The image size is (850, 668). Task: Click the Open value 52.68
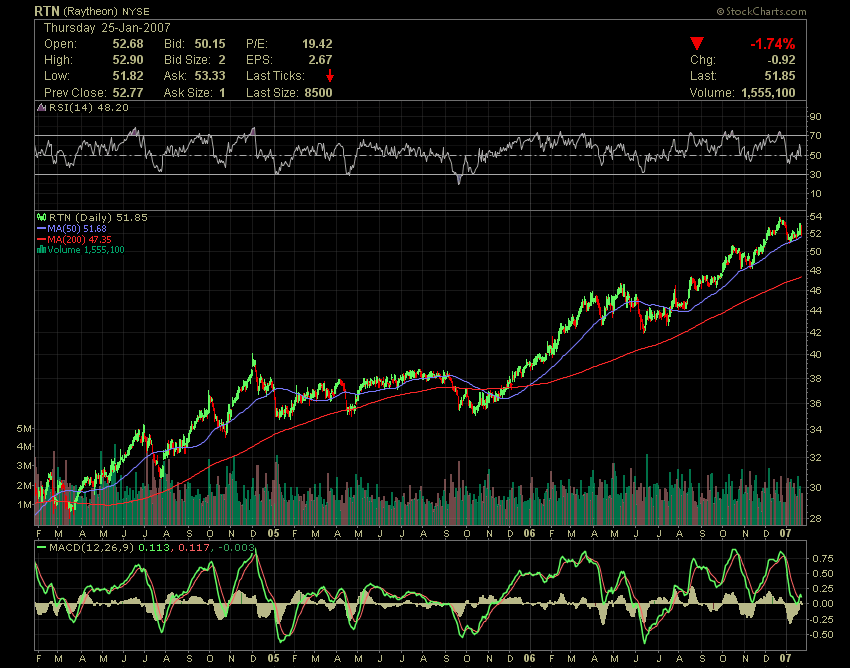[128, 44]
